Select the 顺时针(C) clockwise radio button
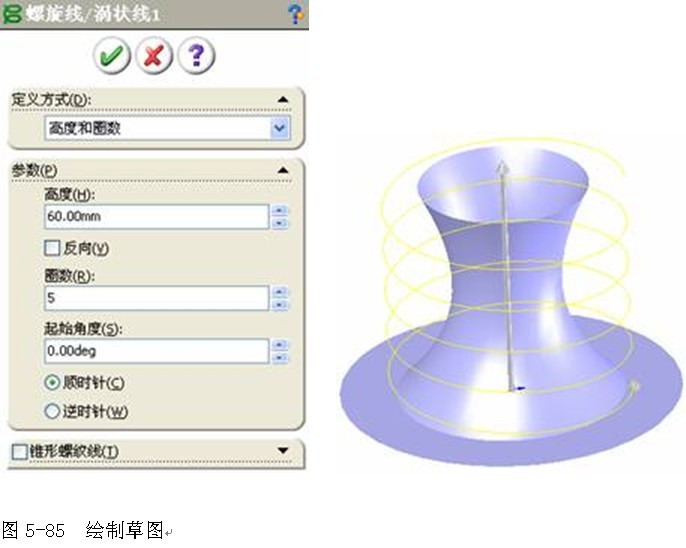This screenshot has height=548, width=686. pos(52,383)
